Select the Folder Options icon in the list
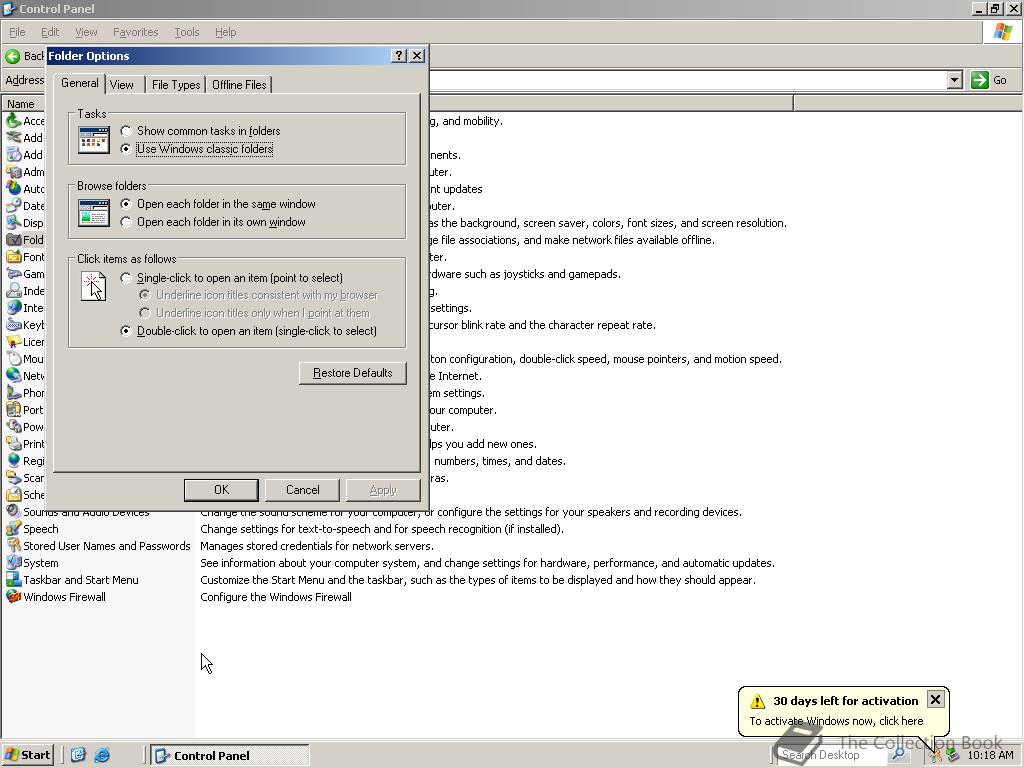The width and height of the screenshot is (1024, 768). pyautogui.click(x=14, y=240)
